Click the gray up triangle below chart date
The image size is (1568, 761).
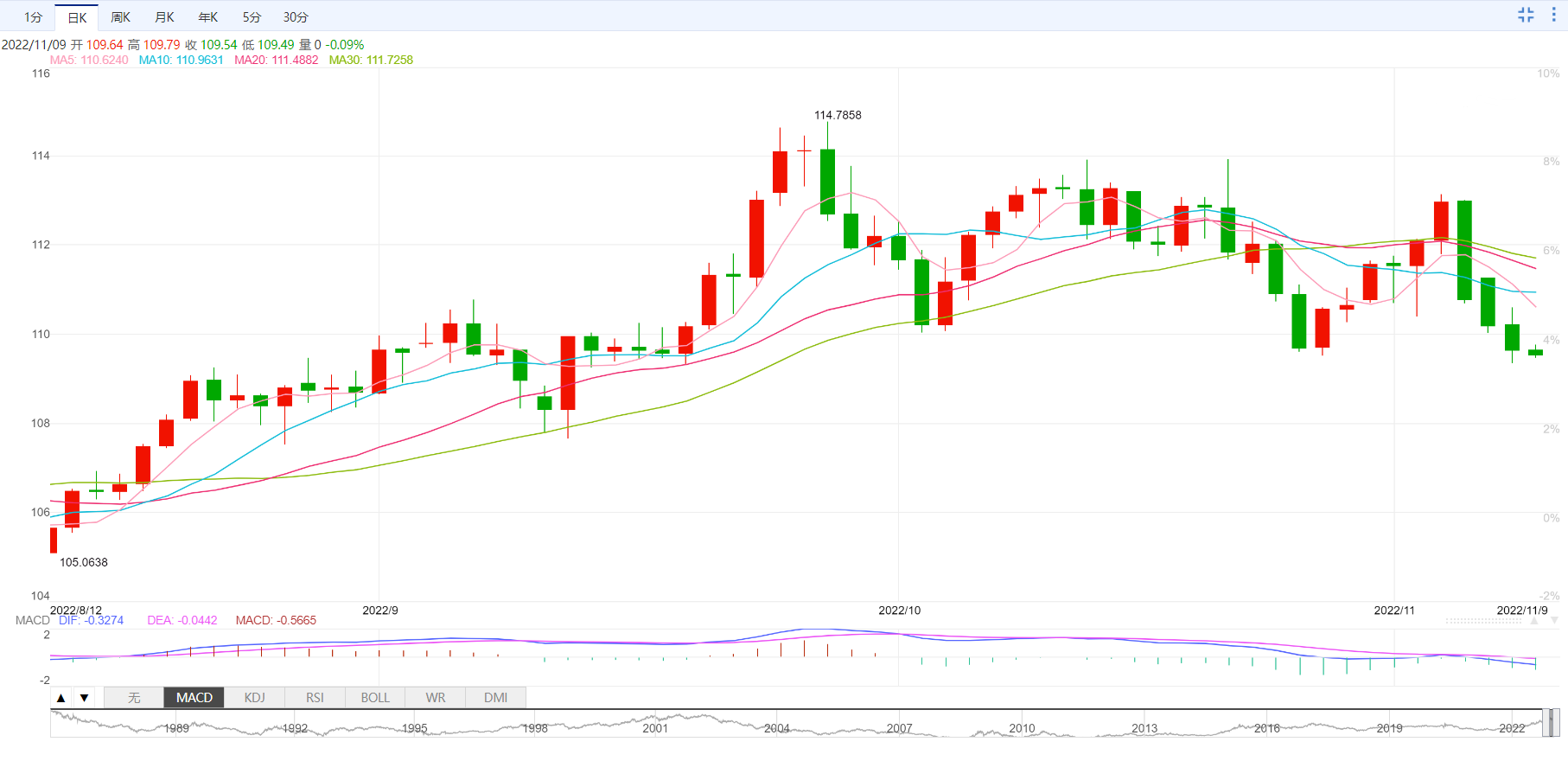tap(1535, 621)
